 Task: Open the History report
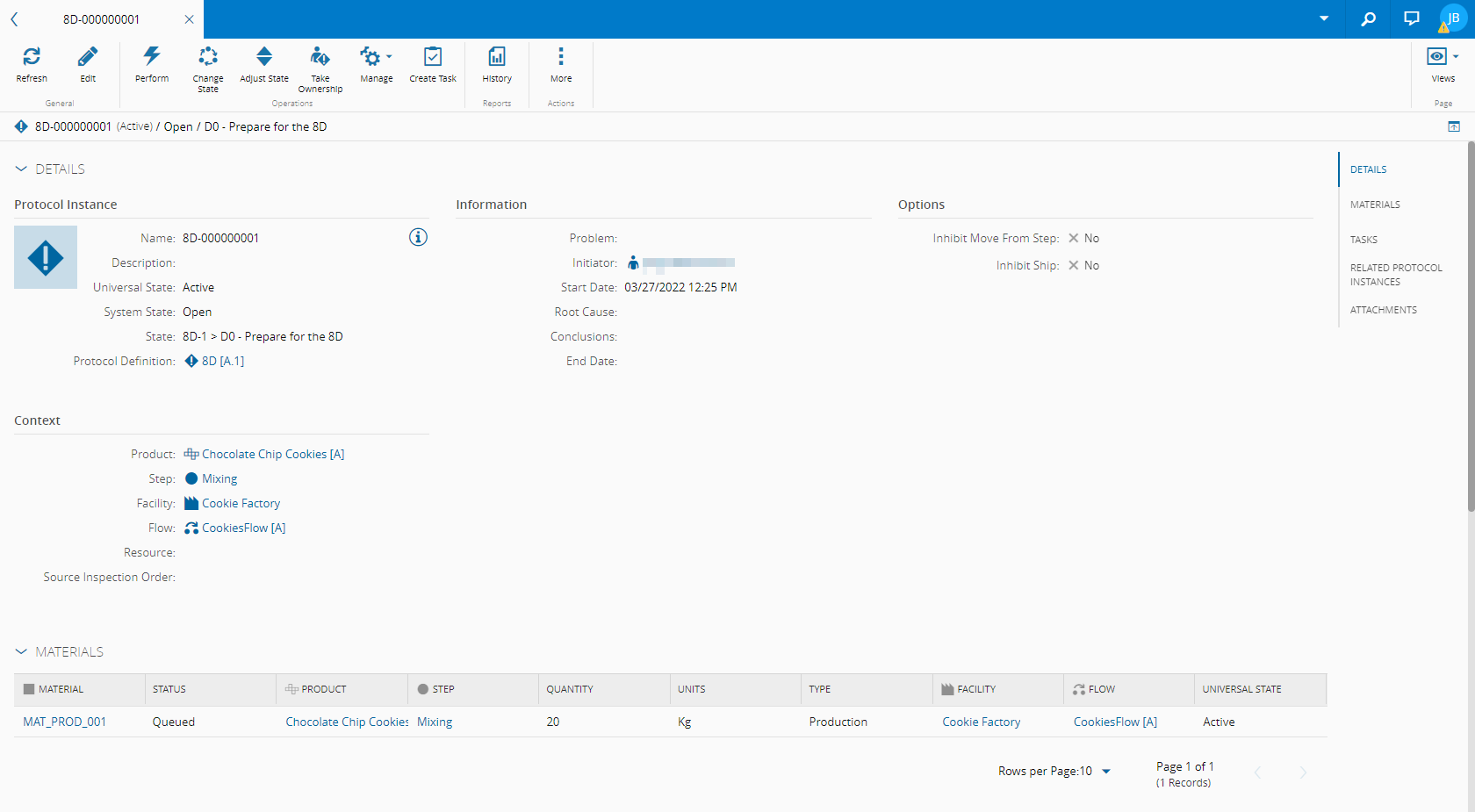pyautogui.click(x=497, y=58)
